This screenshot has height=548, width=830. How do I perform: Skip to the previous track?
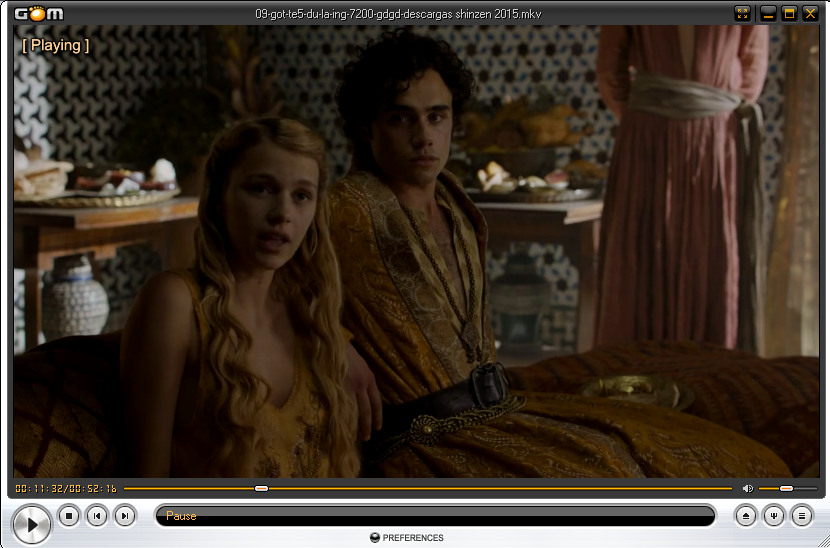pyautogui.click(x=97, y=516)
